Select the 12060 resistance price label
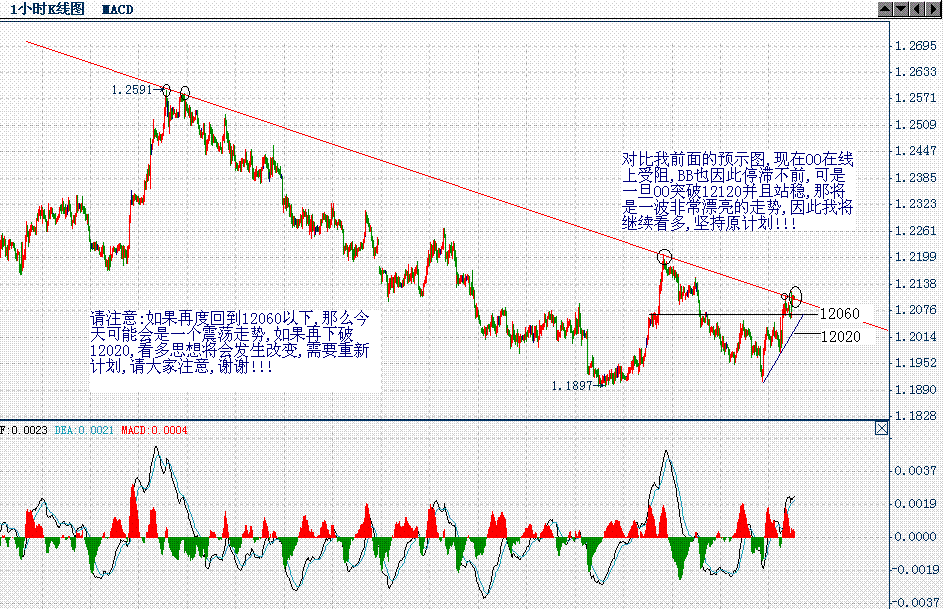This screenshot has height=609, width=944. coord(838,313)
